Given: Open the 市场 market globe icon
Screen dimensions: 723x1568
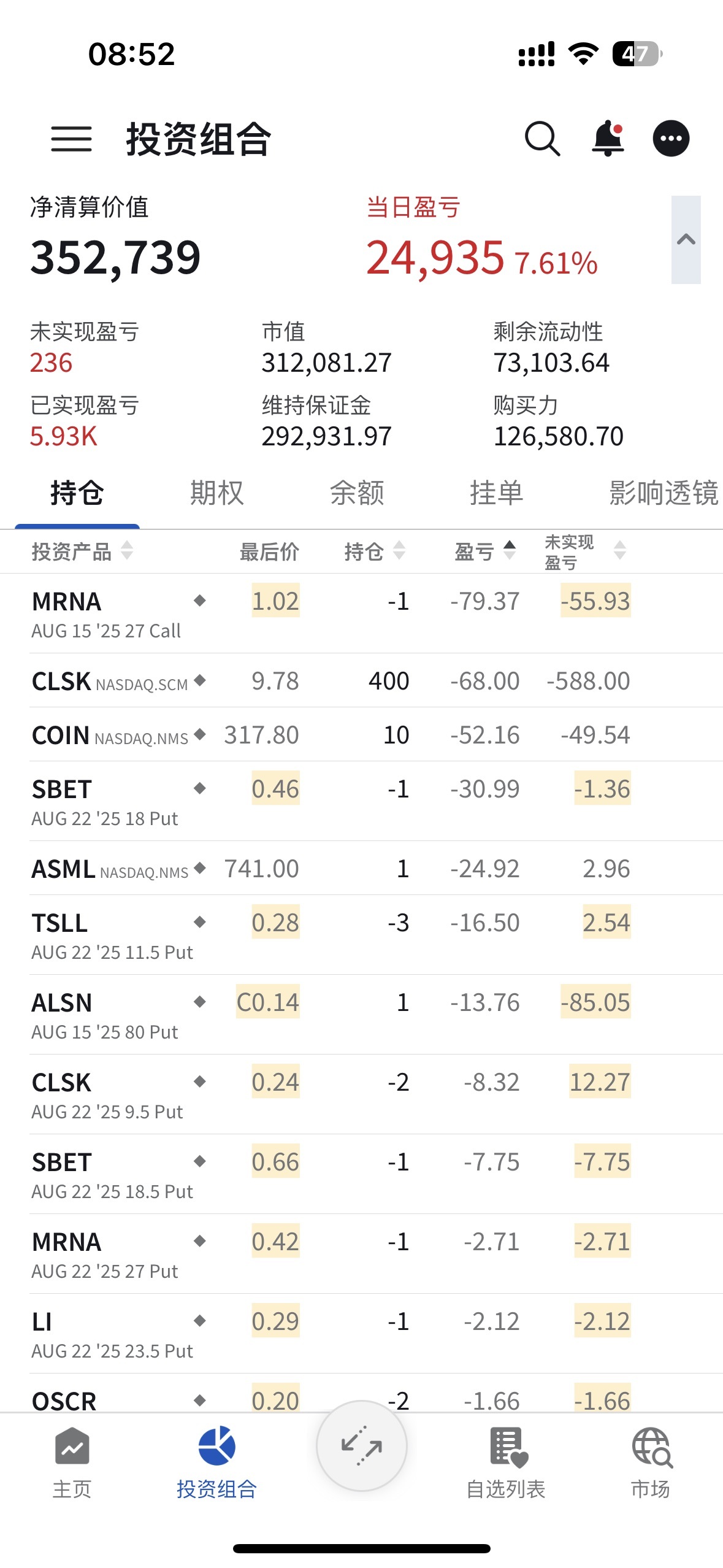Looking at the screenshot, I should [651, 1462].
